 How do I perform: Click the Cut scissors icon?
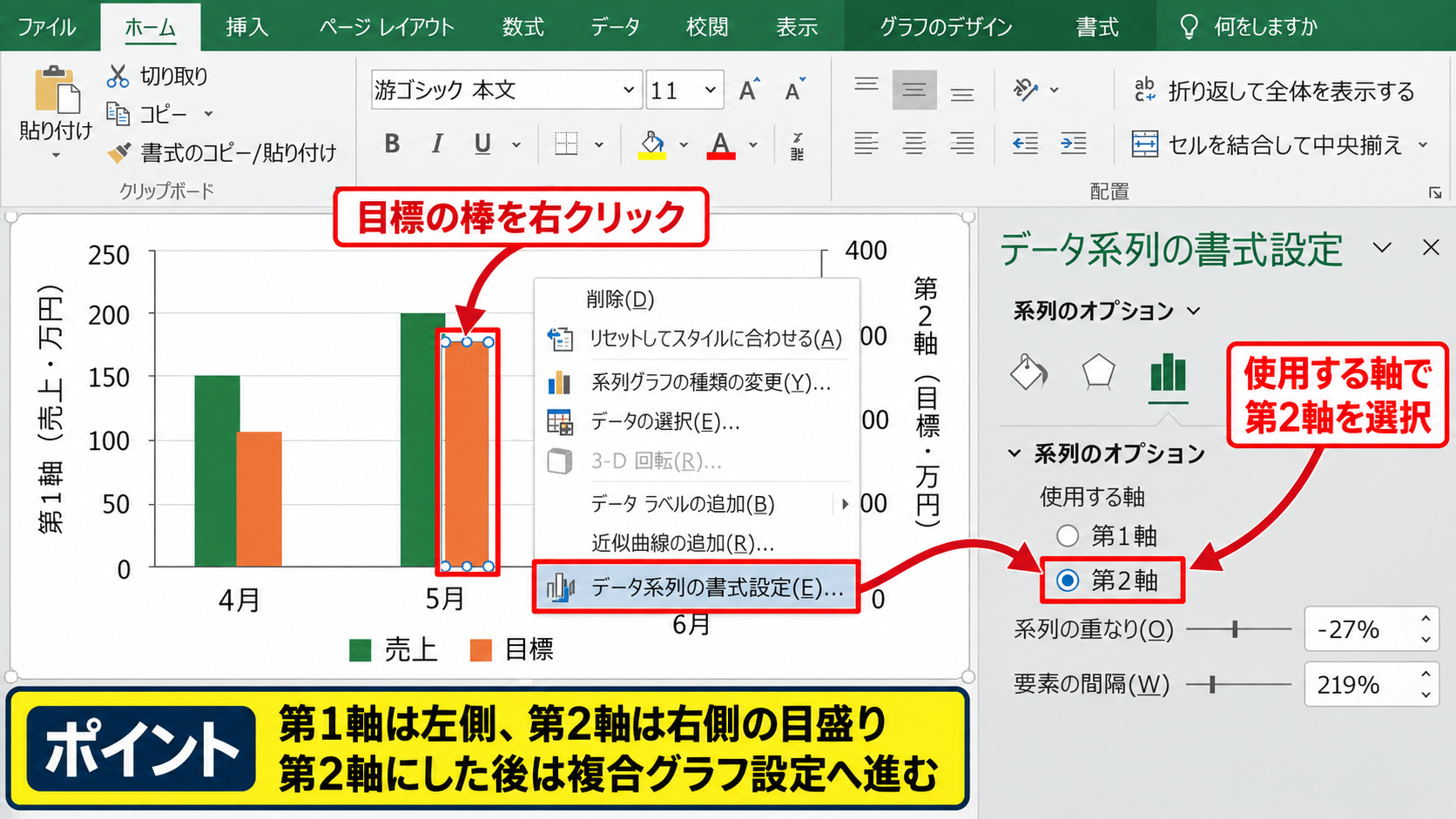pos(118,77)
